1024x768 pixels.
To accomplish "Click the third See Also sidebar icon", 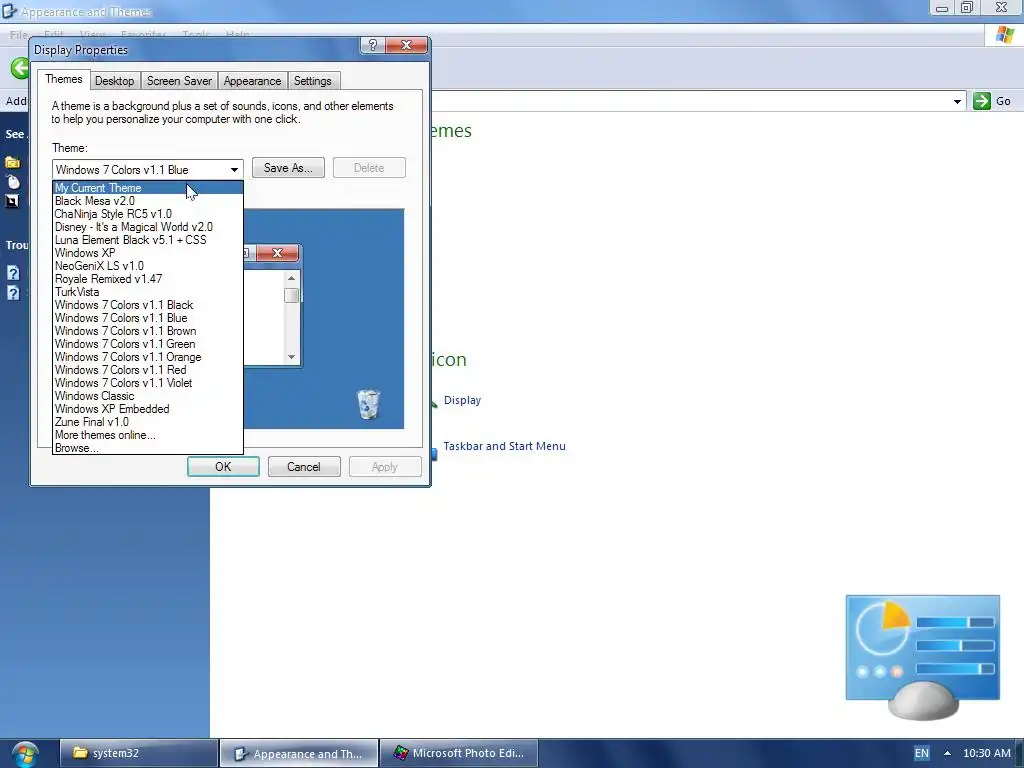I will click(x=12, y=201).
